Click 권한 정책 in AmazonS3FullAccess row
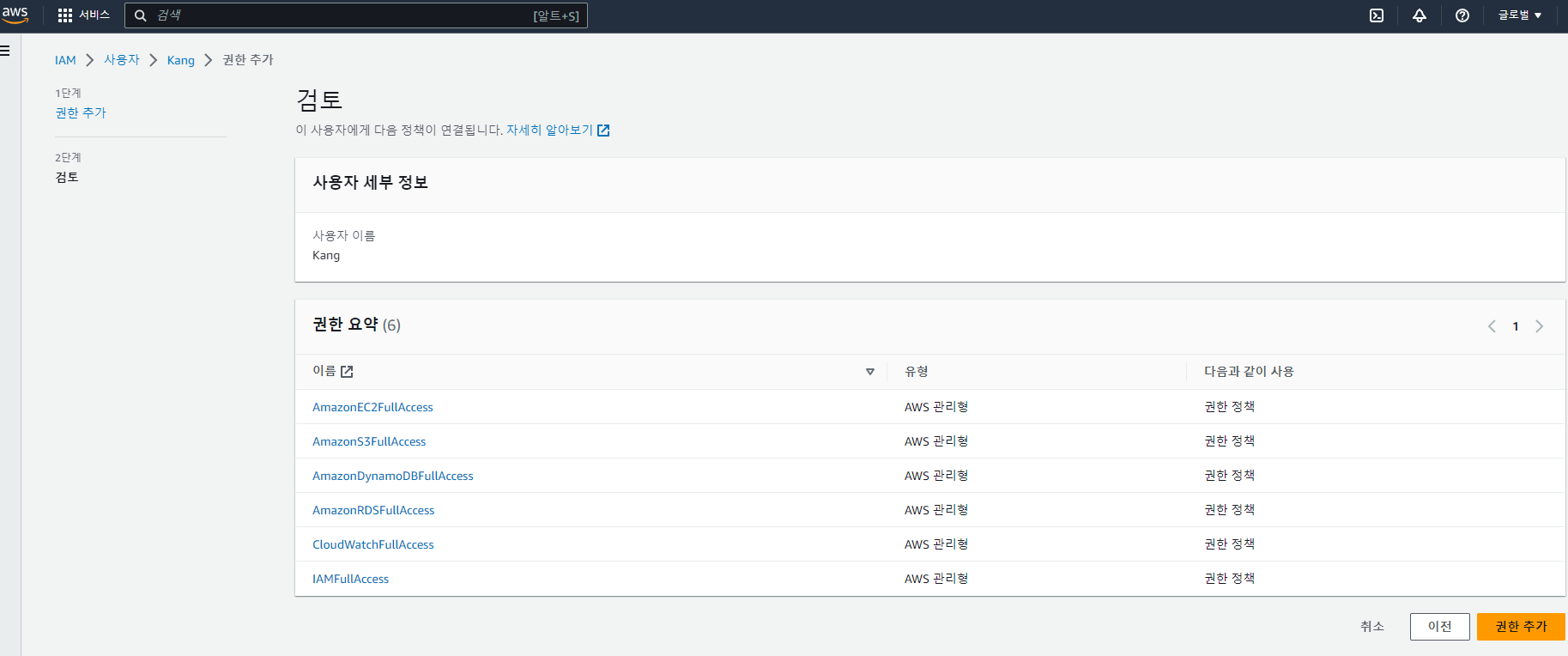 pos(1229,441)
